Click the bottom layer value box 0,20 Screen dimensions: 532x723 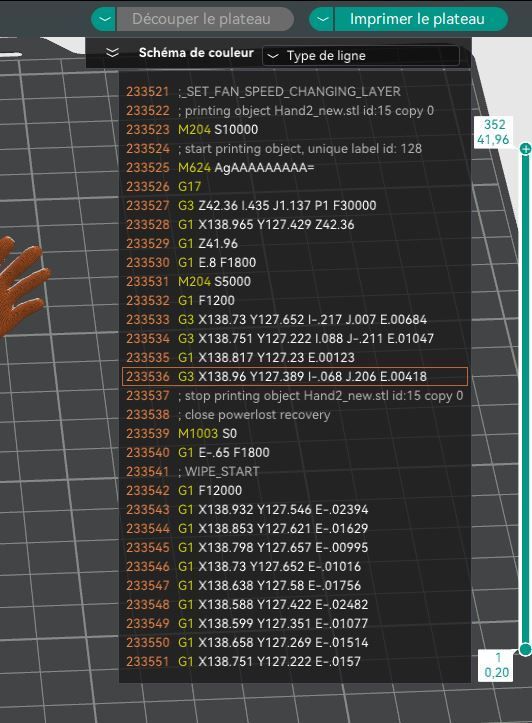click(496, 665)
